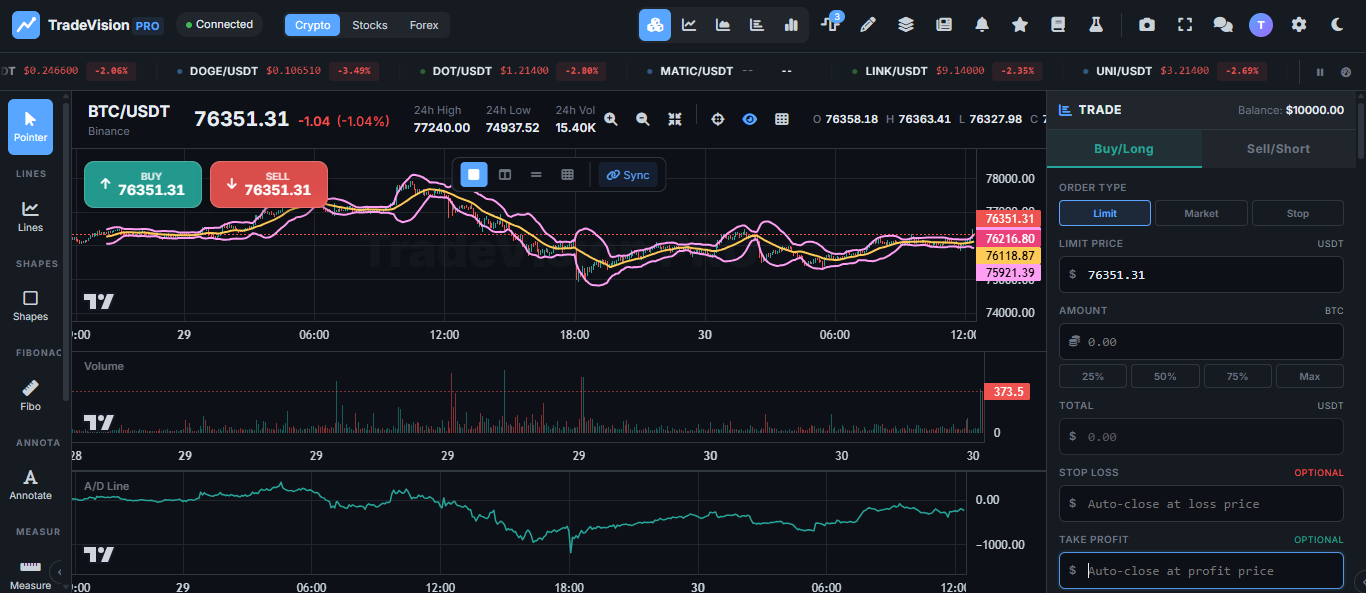Set amount to Max
The height and width of the screenshot is (593, 1366).
click(1310, 376)
